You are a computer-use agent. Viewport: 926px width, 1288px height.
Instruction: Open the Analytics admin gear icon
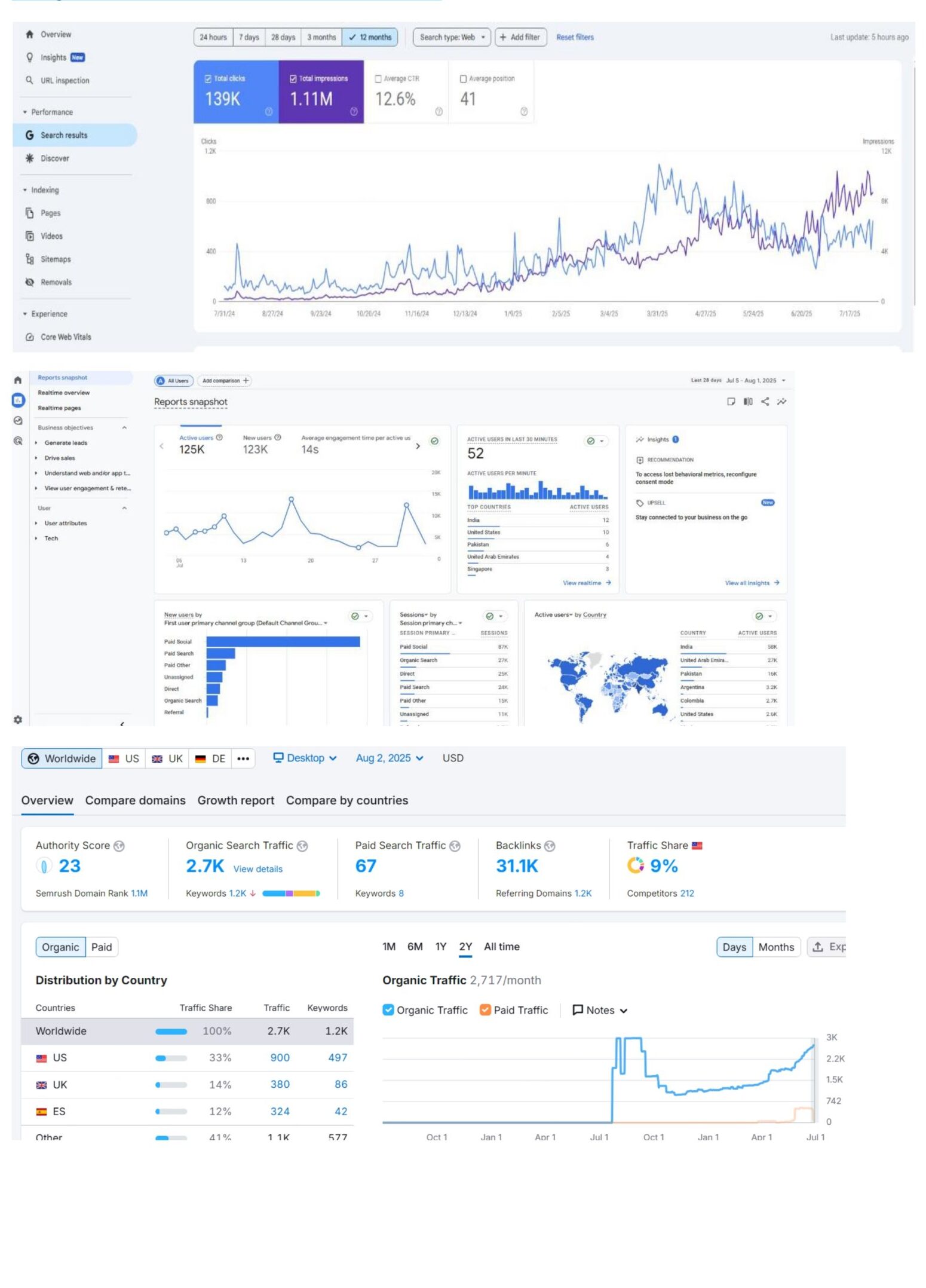pyautogui.click(x=18, y=720)
